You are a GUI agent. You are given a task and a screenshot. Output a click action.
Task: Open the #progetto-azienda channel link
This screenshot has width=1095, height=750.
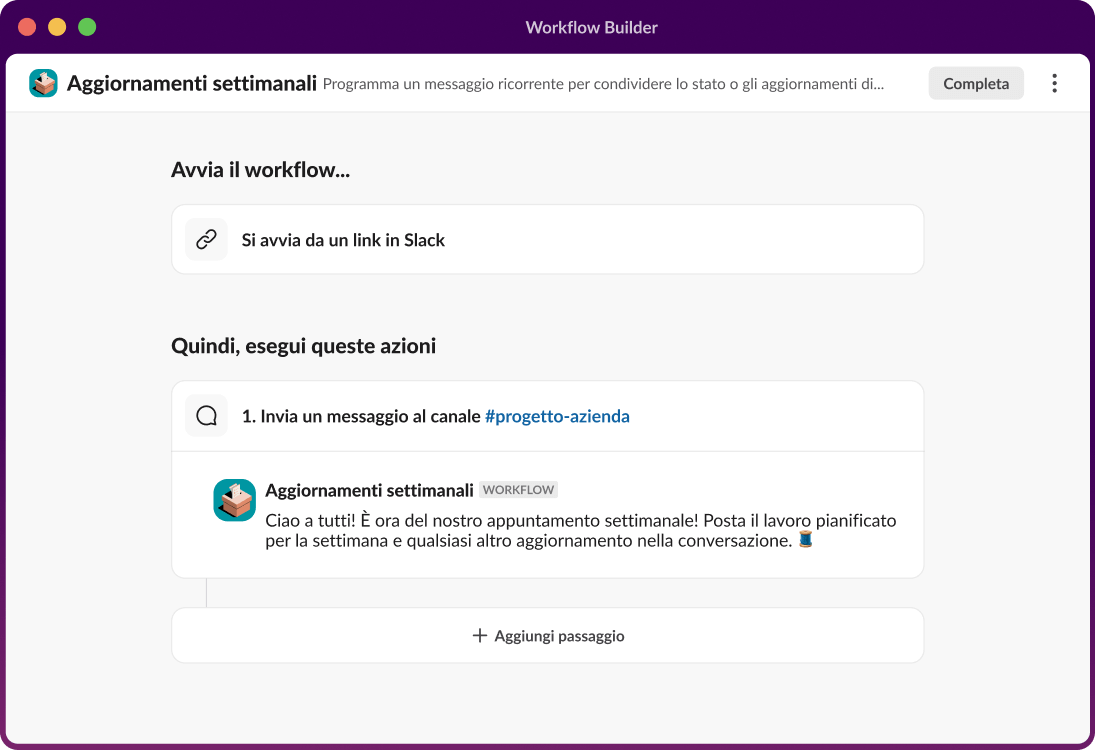pos(558,416)
